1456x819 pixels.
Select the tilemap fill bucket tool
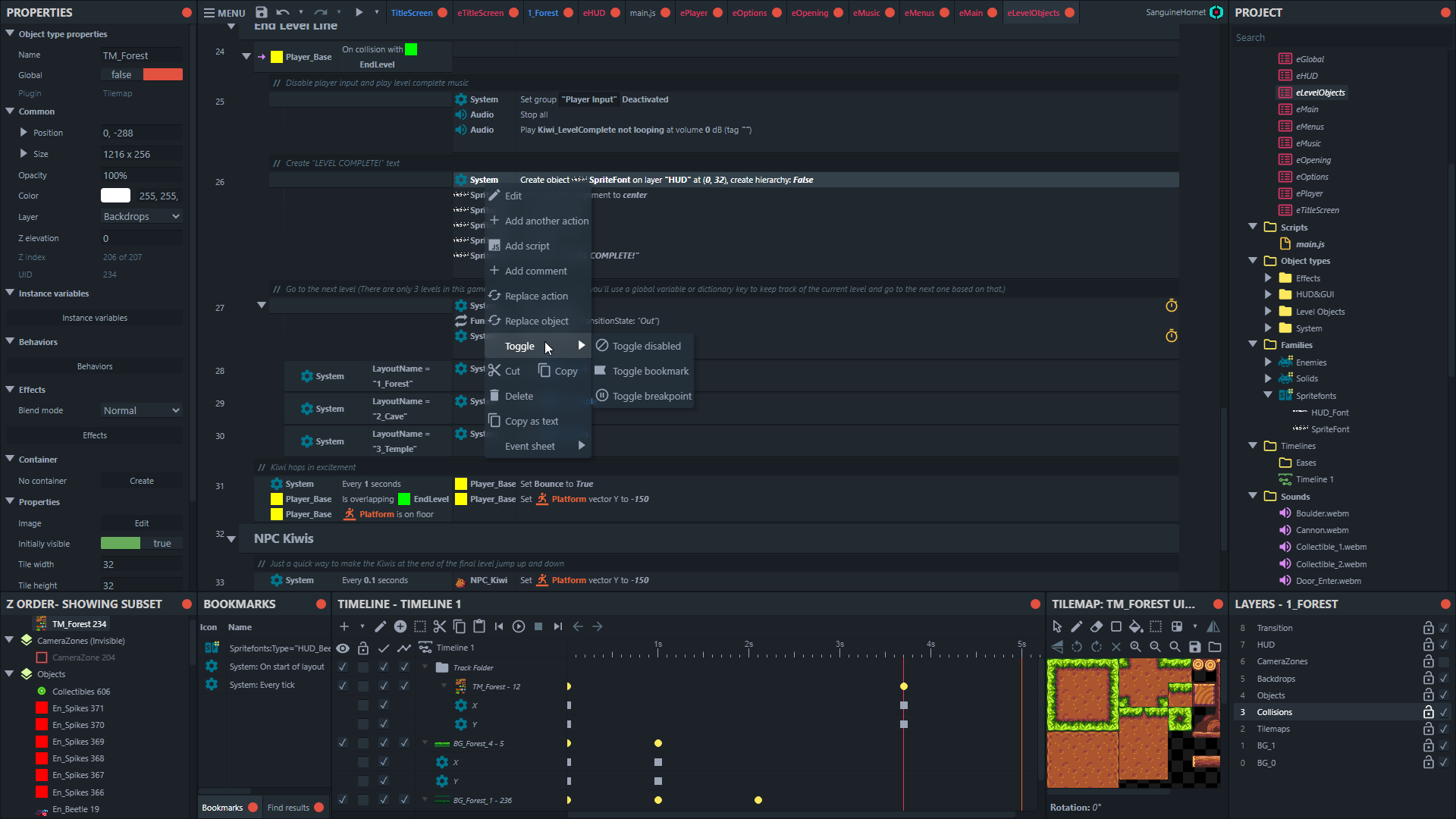click(1135, 626)
